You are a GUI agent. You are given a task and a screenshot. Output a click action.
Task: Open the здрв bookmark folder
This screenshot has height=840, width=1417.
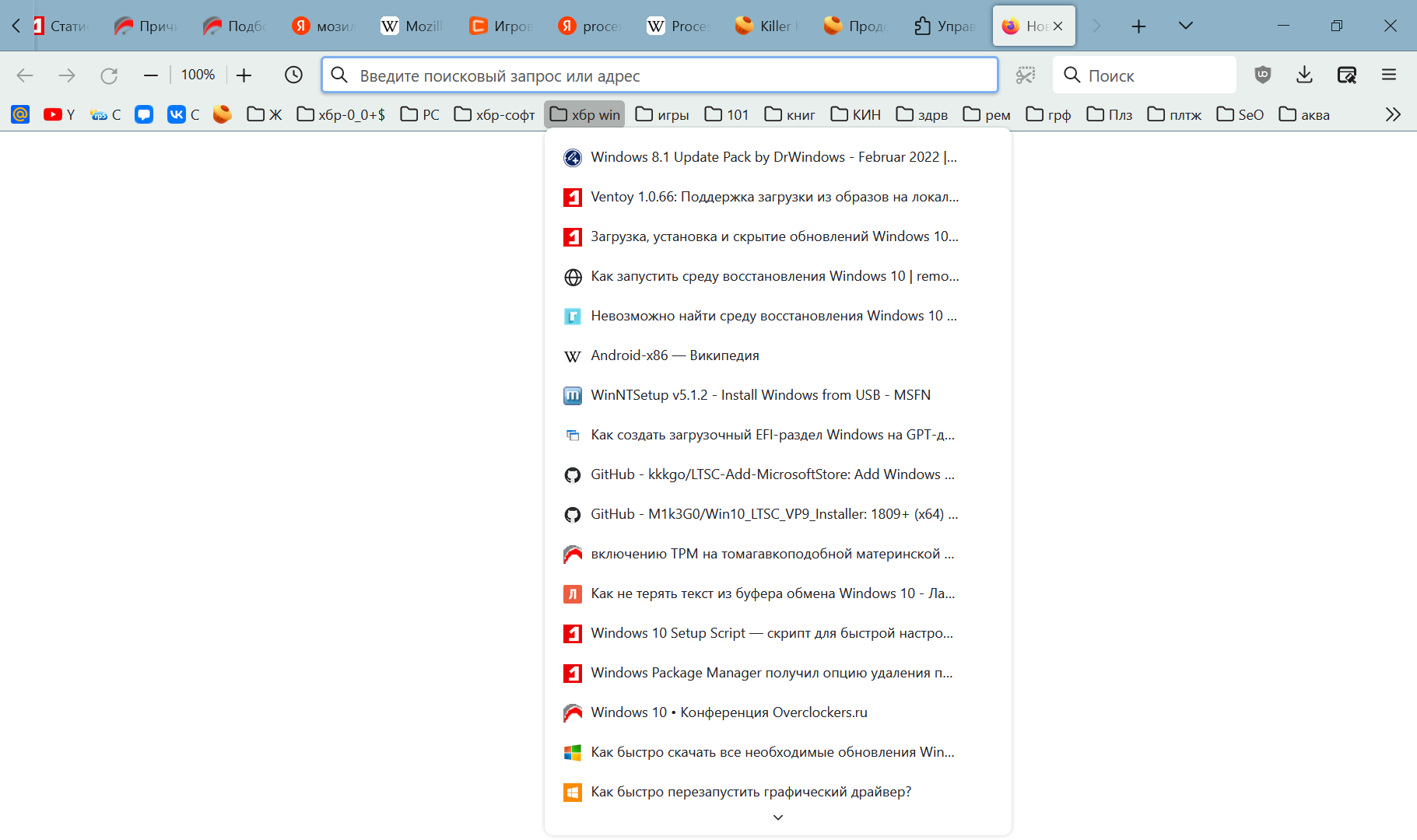tap(922, 114)
